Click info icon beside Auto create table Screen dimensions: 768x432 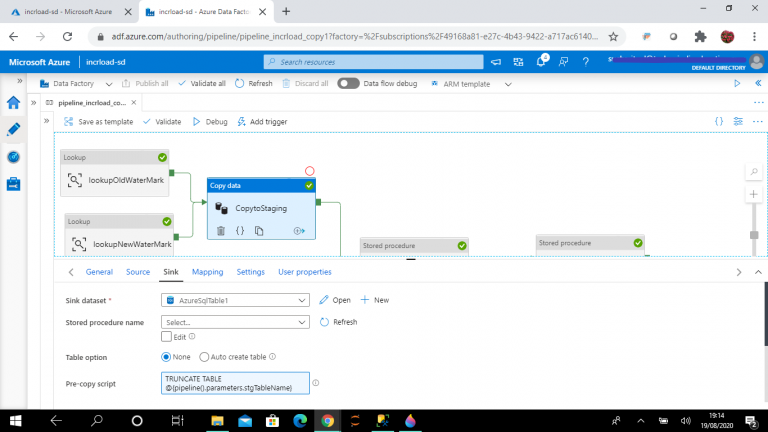272,357
